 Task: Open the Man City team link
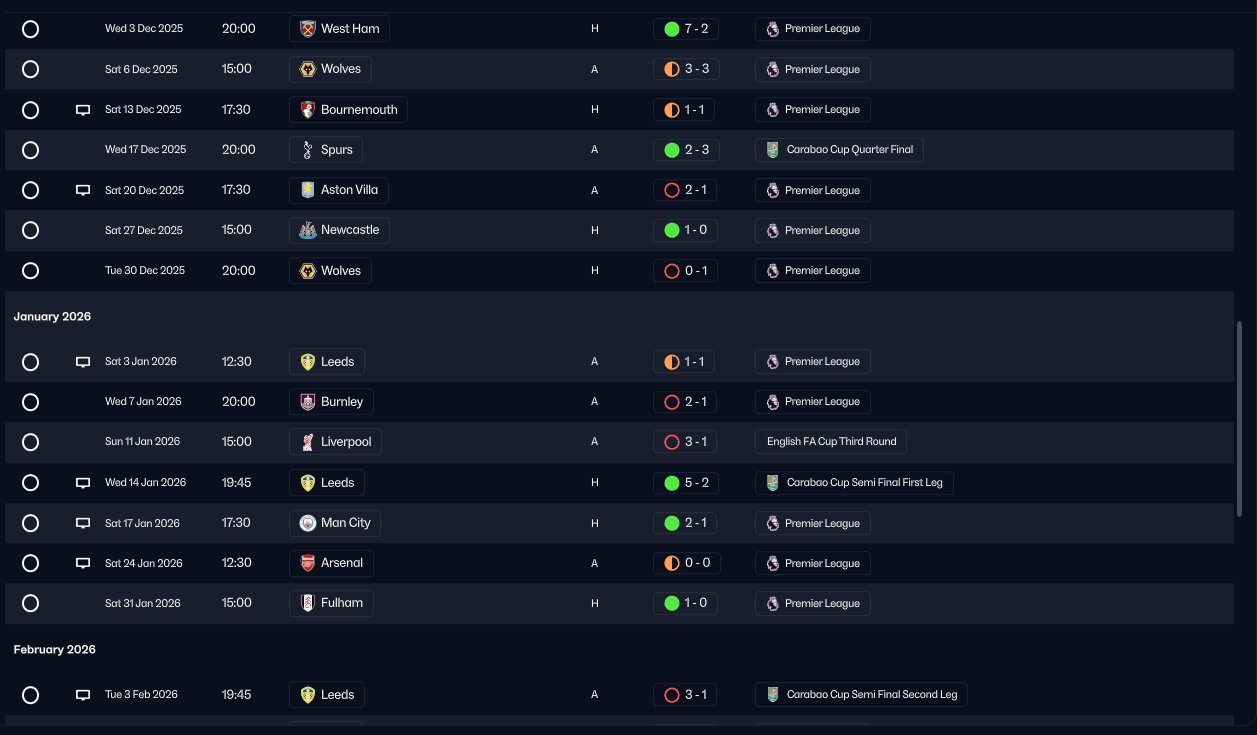pyautogui.click(x=336, y=523)
